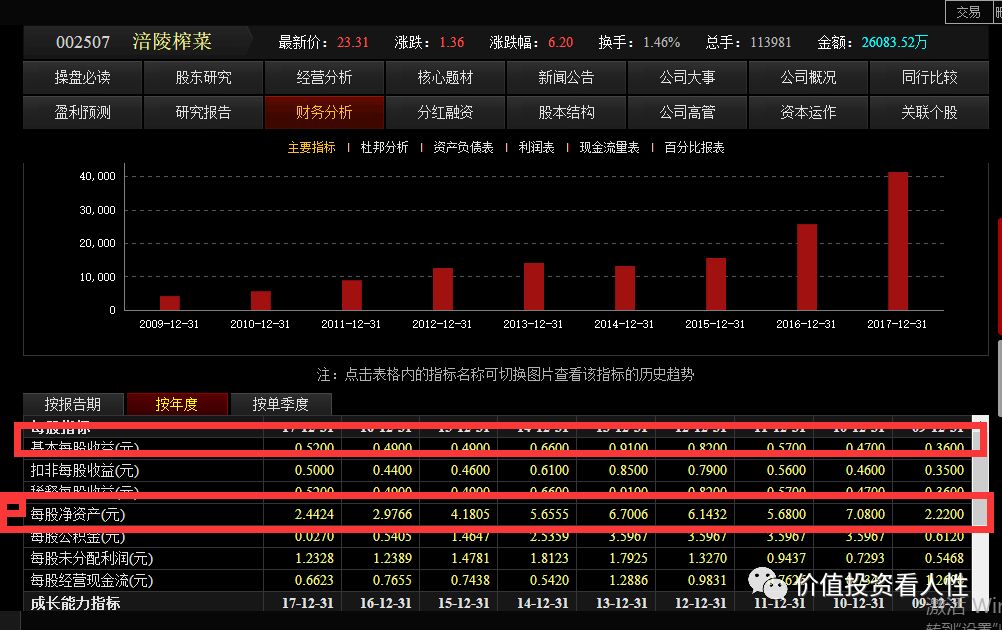Open the 股东研究 section
Image resolution: width=1002 pixels, height=630 pixels.
(203, 77)
